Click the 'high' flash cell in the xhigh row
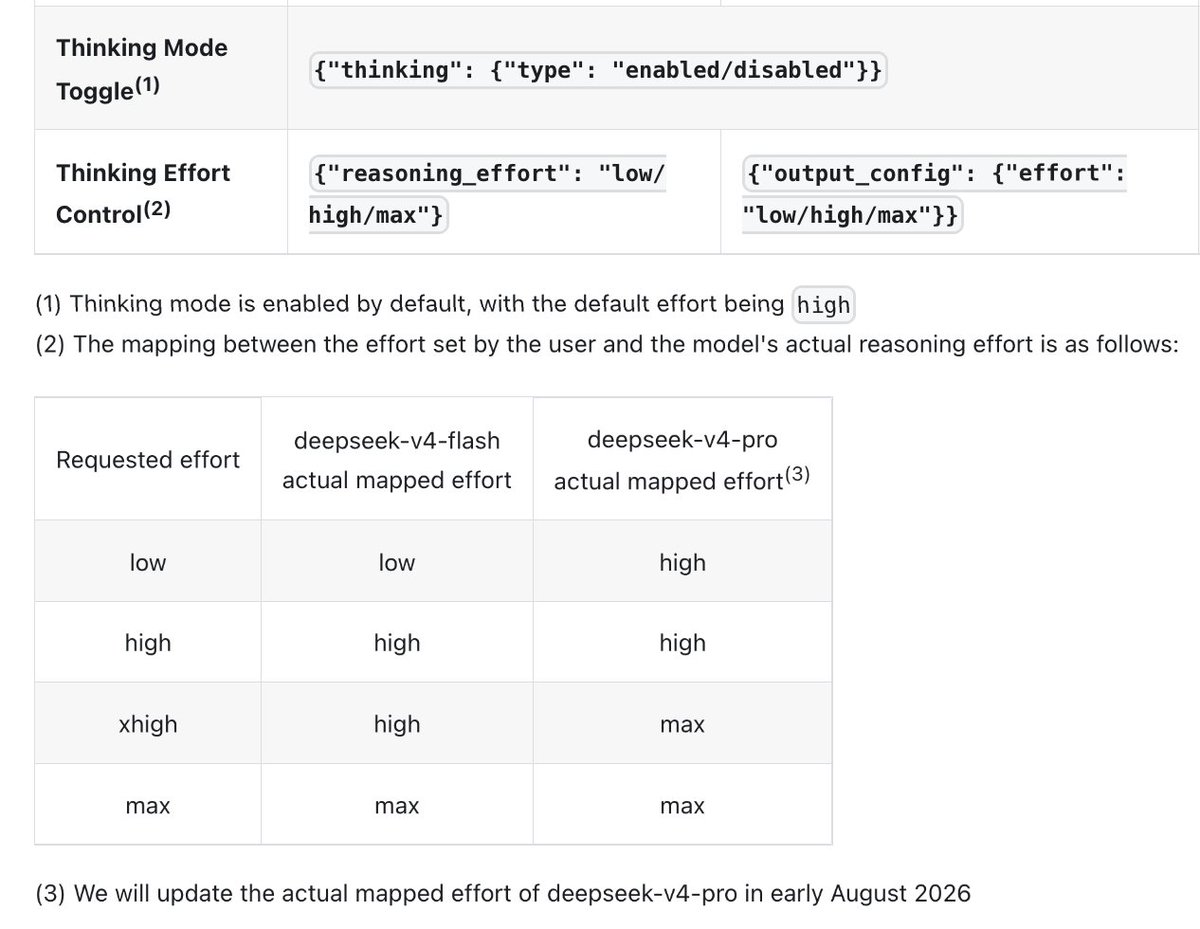 [x=397, y=724]
